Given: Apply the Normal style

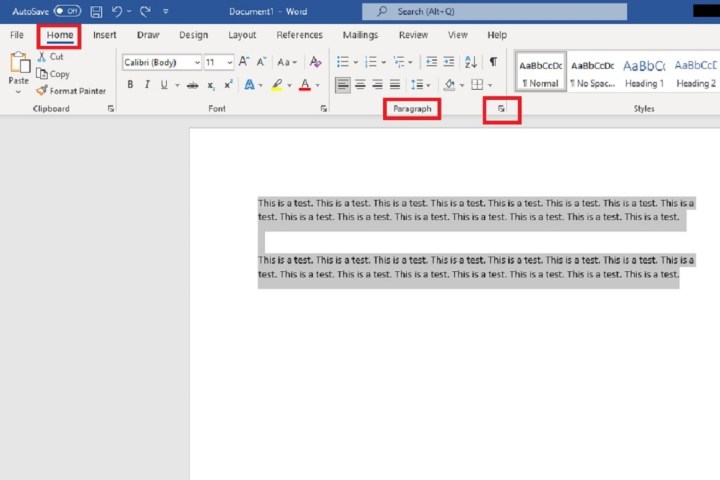Looking at the screenshot, I should pos(540,72).
